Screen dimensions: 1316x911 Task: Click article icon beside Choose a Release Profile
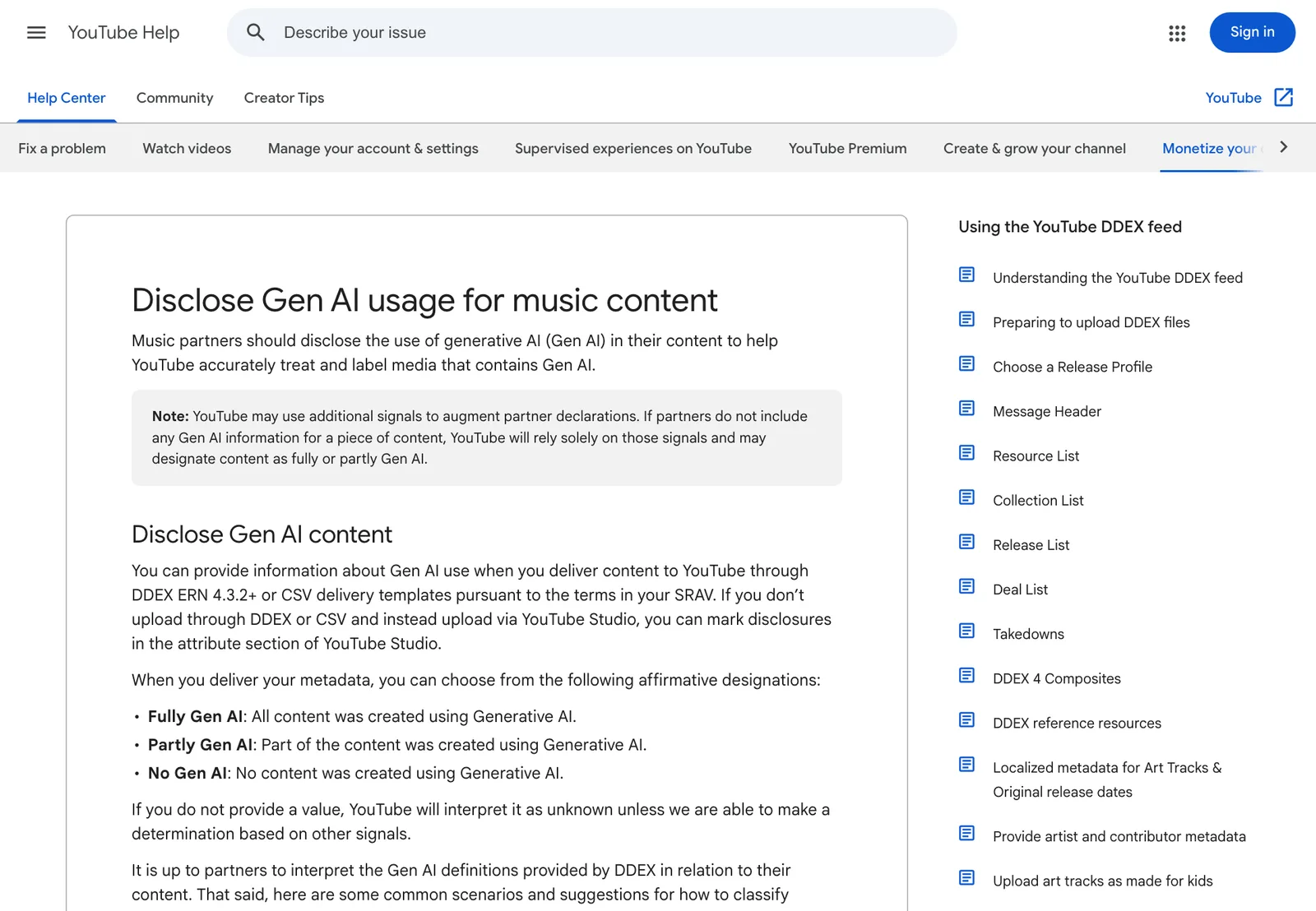(x=966, y=363)
